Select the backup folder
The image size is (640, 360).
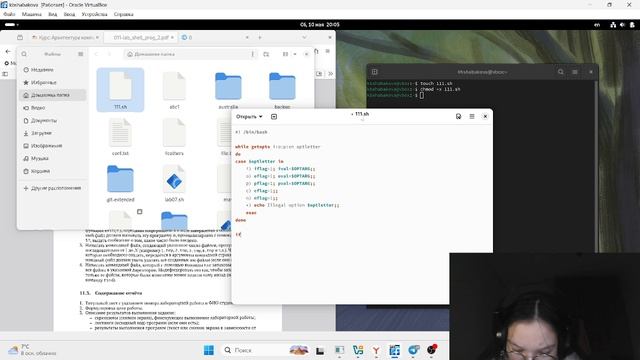(x=282, y=90)
